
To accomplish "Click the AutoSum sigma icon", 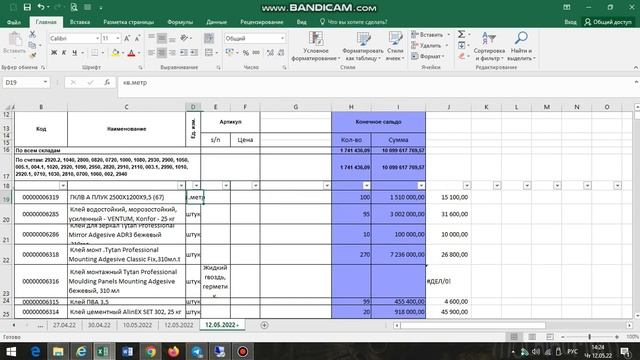I will coord(461,34).
